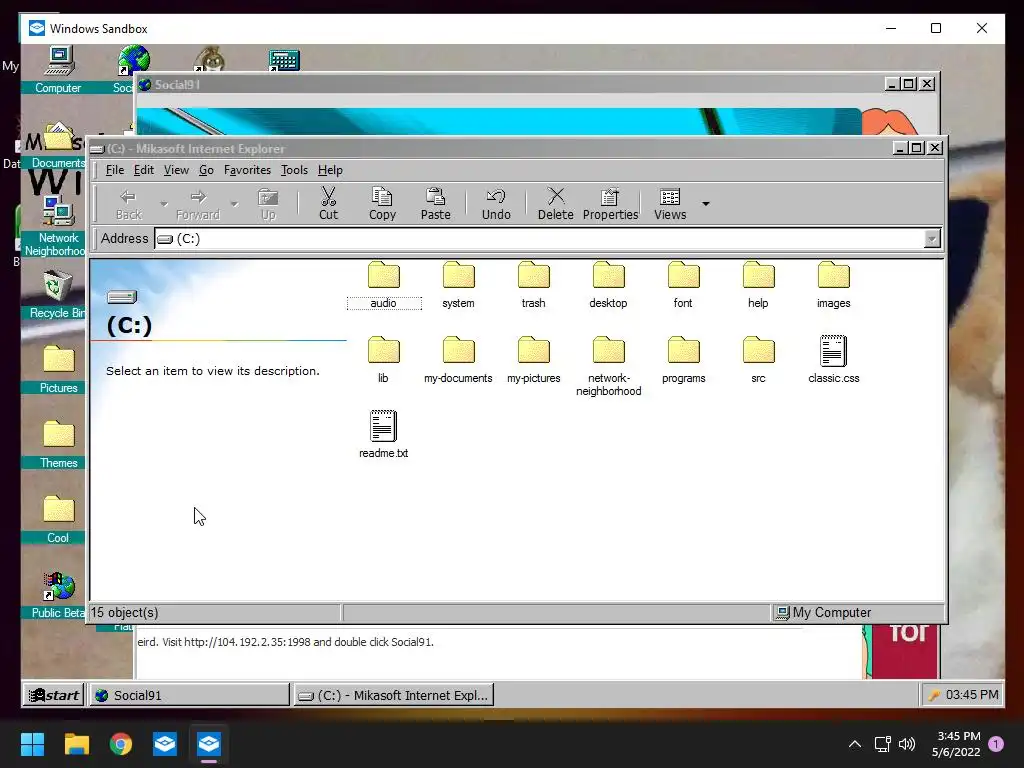Expand the Views dropdown arrow
Image resolution: width=1024 pixels, height=768 pixels.
(705, 204)
